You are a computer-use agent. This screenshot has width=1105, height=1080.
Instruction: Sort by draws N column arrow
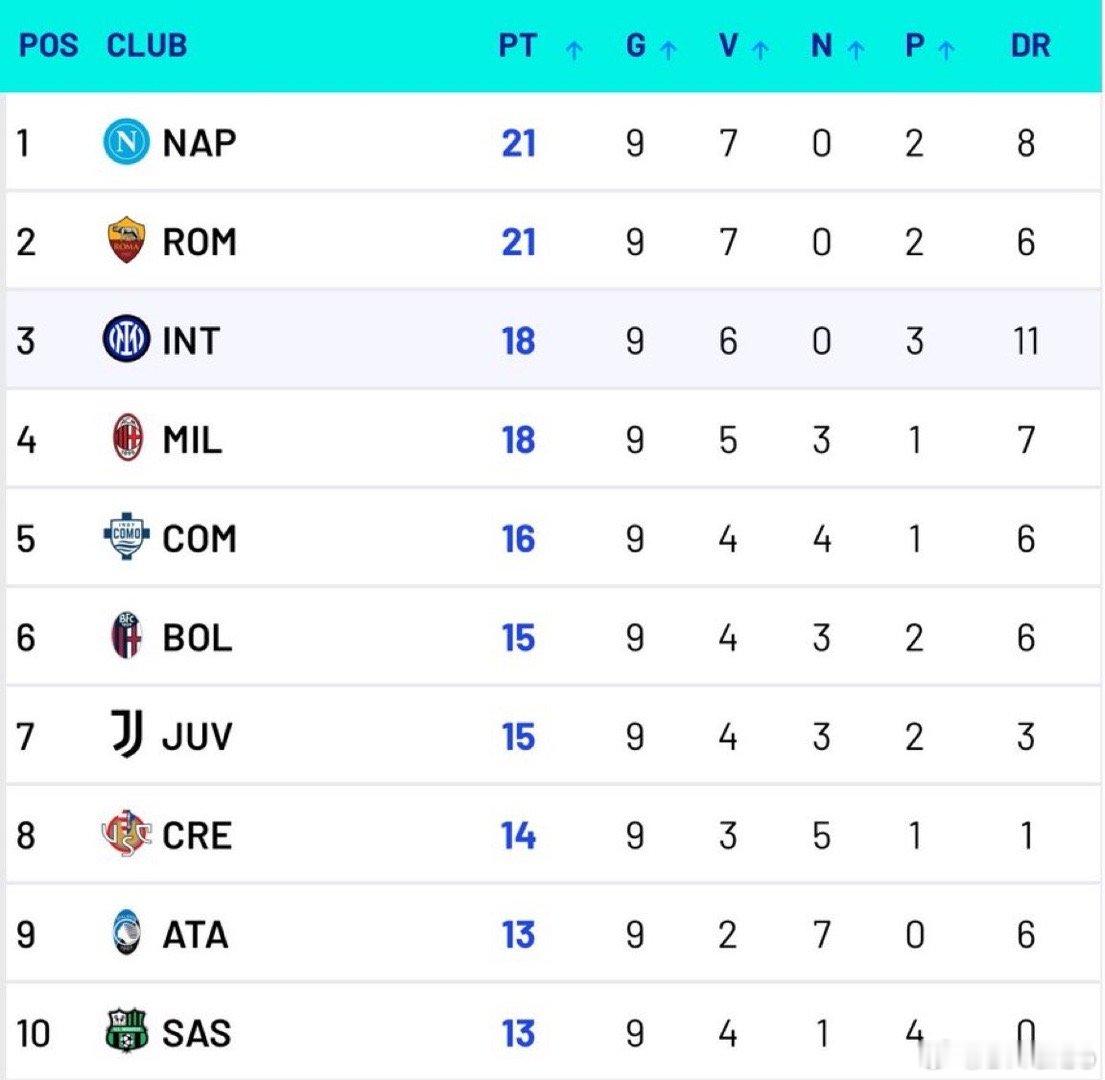point(855,50)
